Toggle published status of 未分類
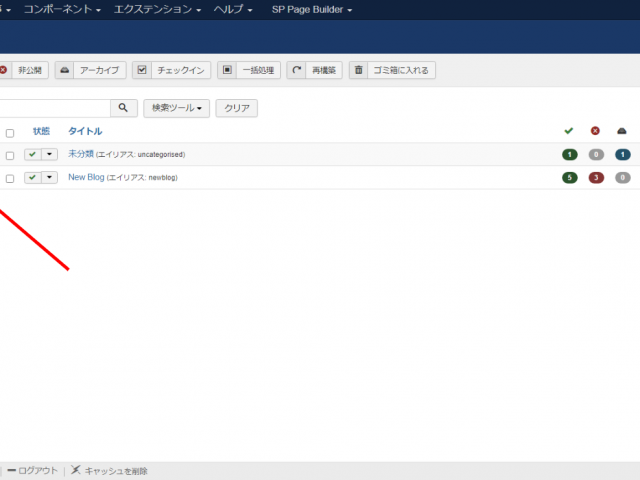This screenshot has height=480, width=640. point(33,154)
